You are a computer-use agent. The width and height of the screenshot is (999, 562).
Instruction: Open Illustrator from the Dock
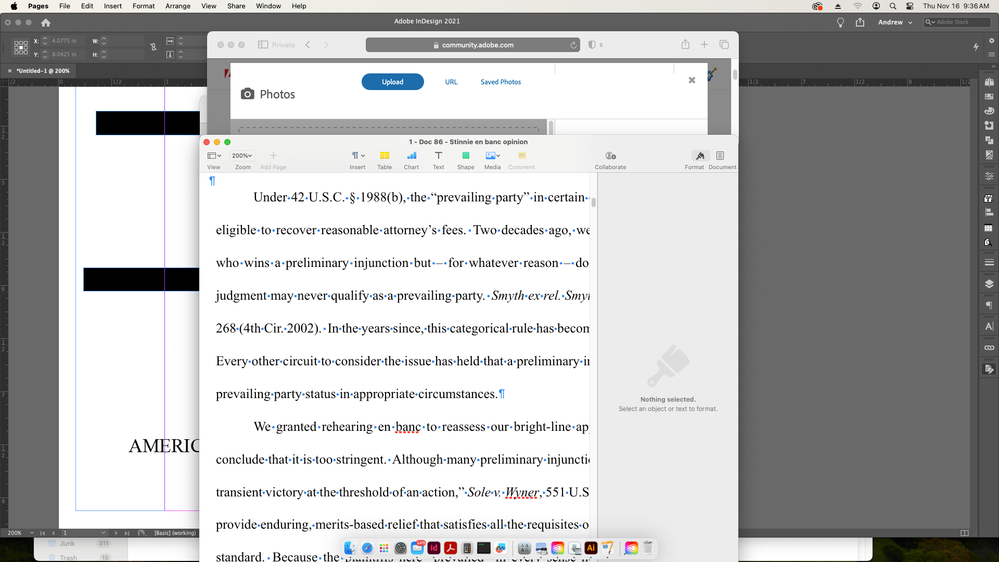click(x=591, y=548)
